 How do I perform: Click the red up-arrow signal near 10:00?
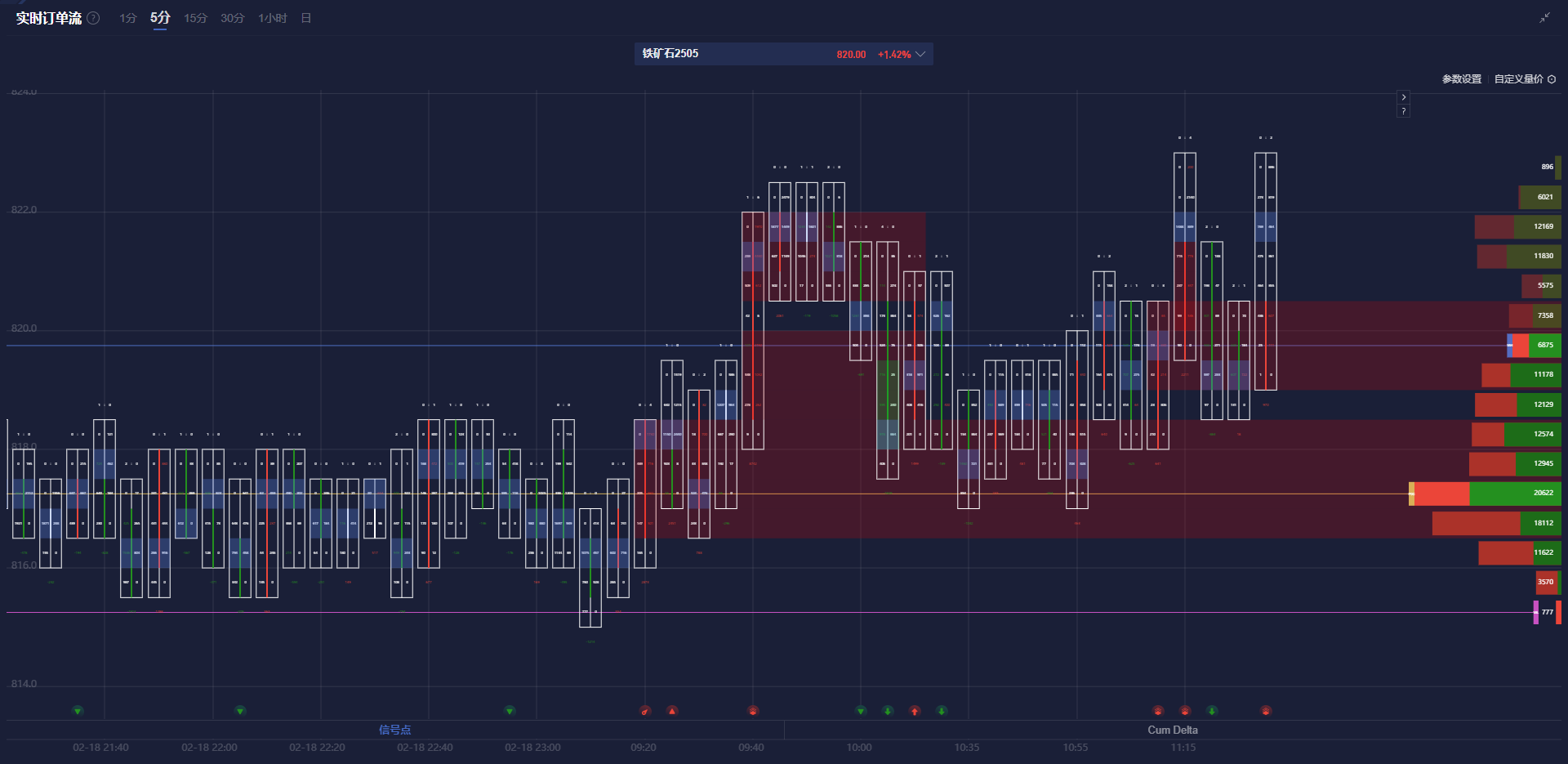(x=915, y=711)
